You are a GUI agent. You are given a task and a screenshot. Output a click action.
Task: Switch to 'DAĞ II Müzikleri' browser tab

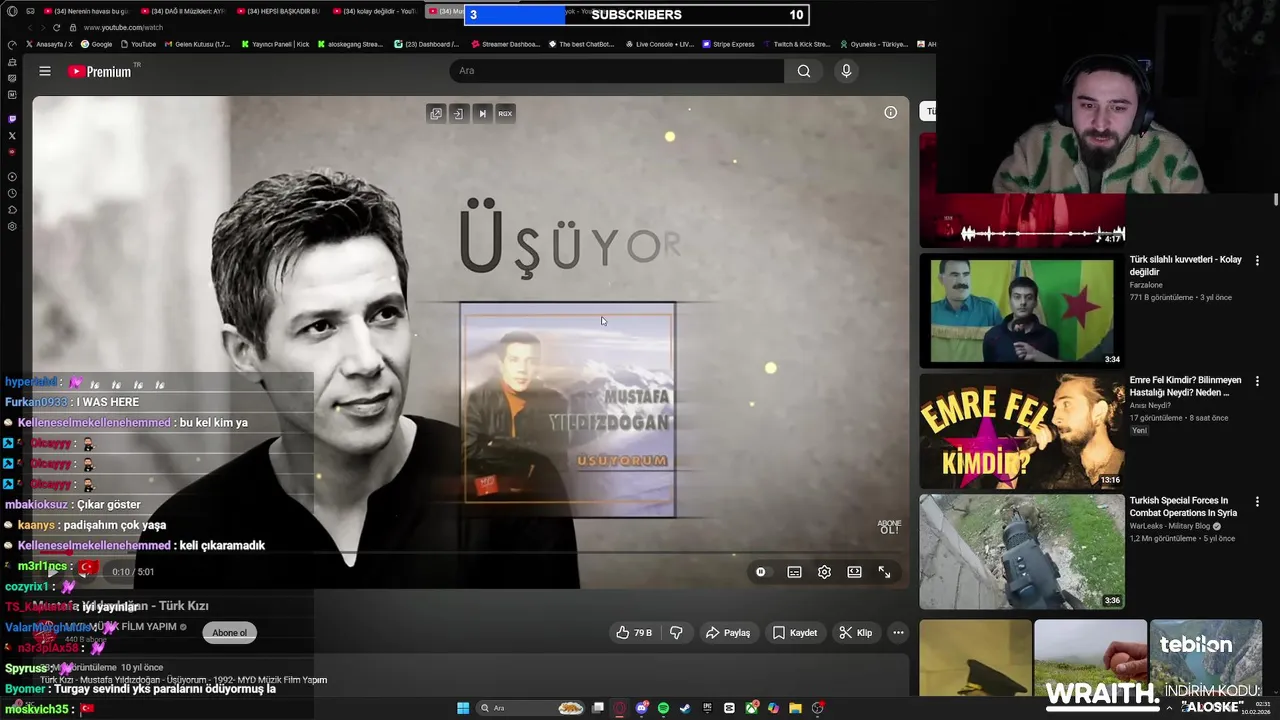(182, 11)
